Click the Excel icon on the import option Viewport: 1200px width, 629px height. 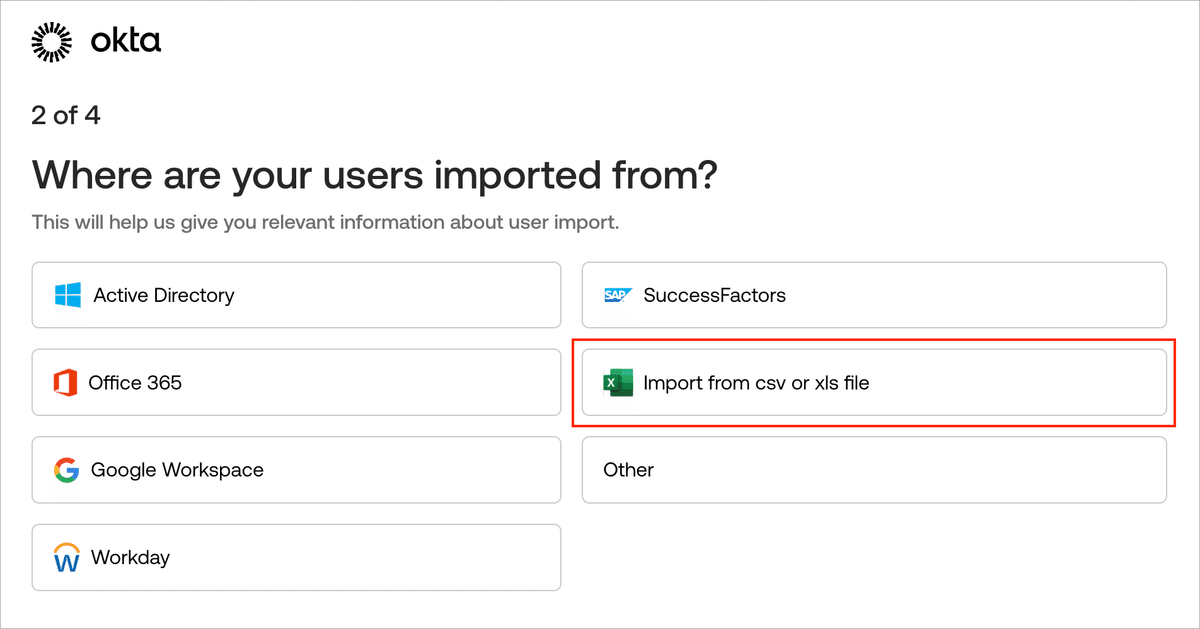pyautogui.click(x=619, y=383)
